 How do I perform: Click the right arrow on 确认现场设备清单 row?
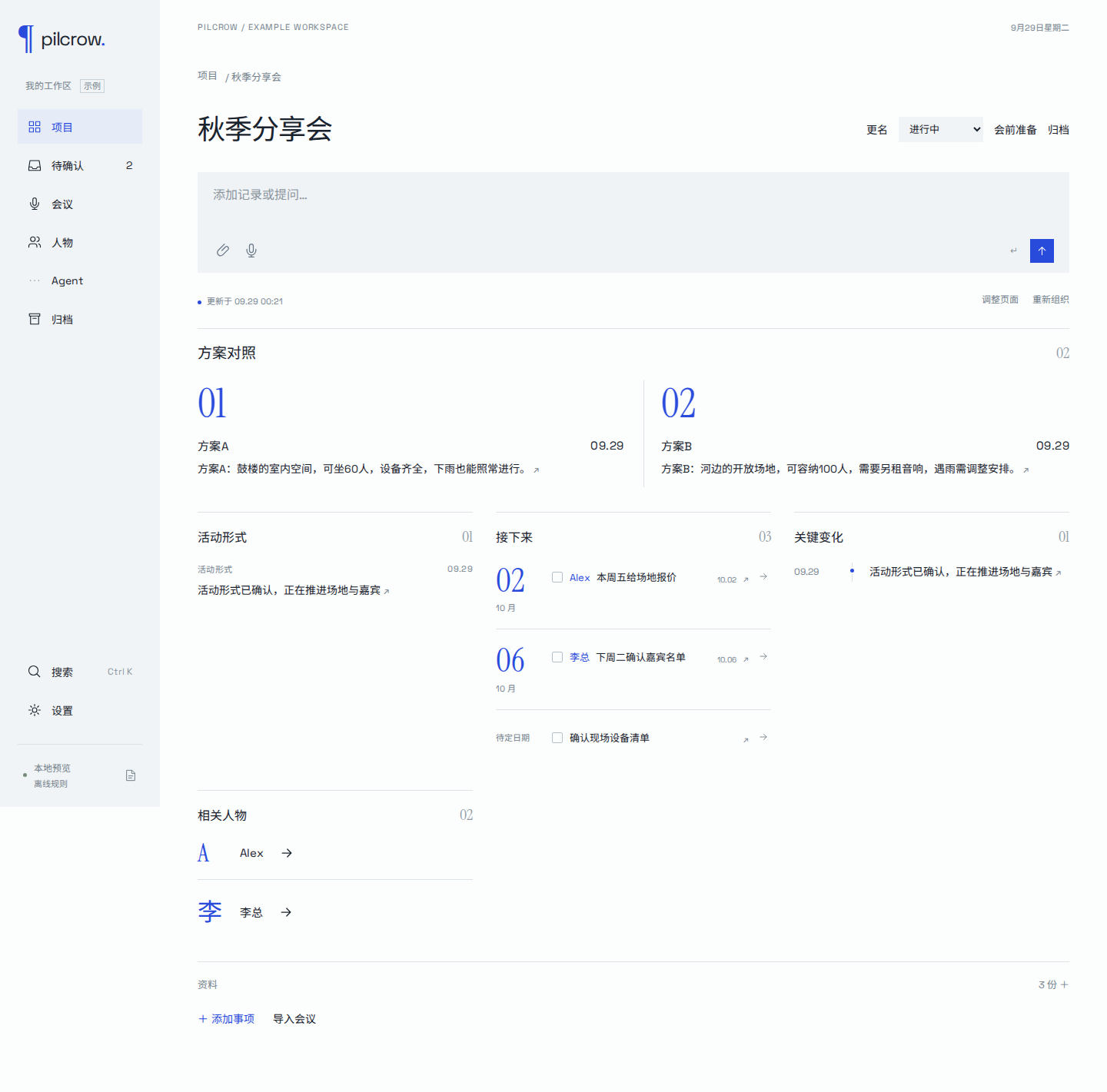point(763,737)
